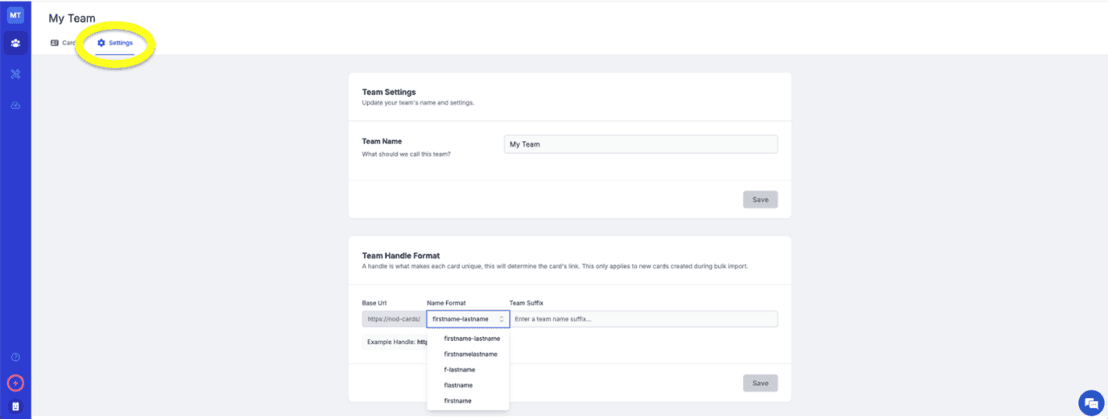Open the help question mark icon
Image resolution: width=1108 pixels, height=419 pixels.
pos(15,357)
